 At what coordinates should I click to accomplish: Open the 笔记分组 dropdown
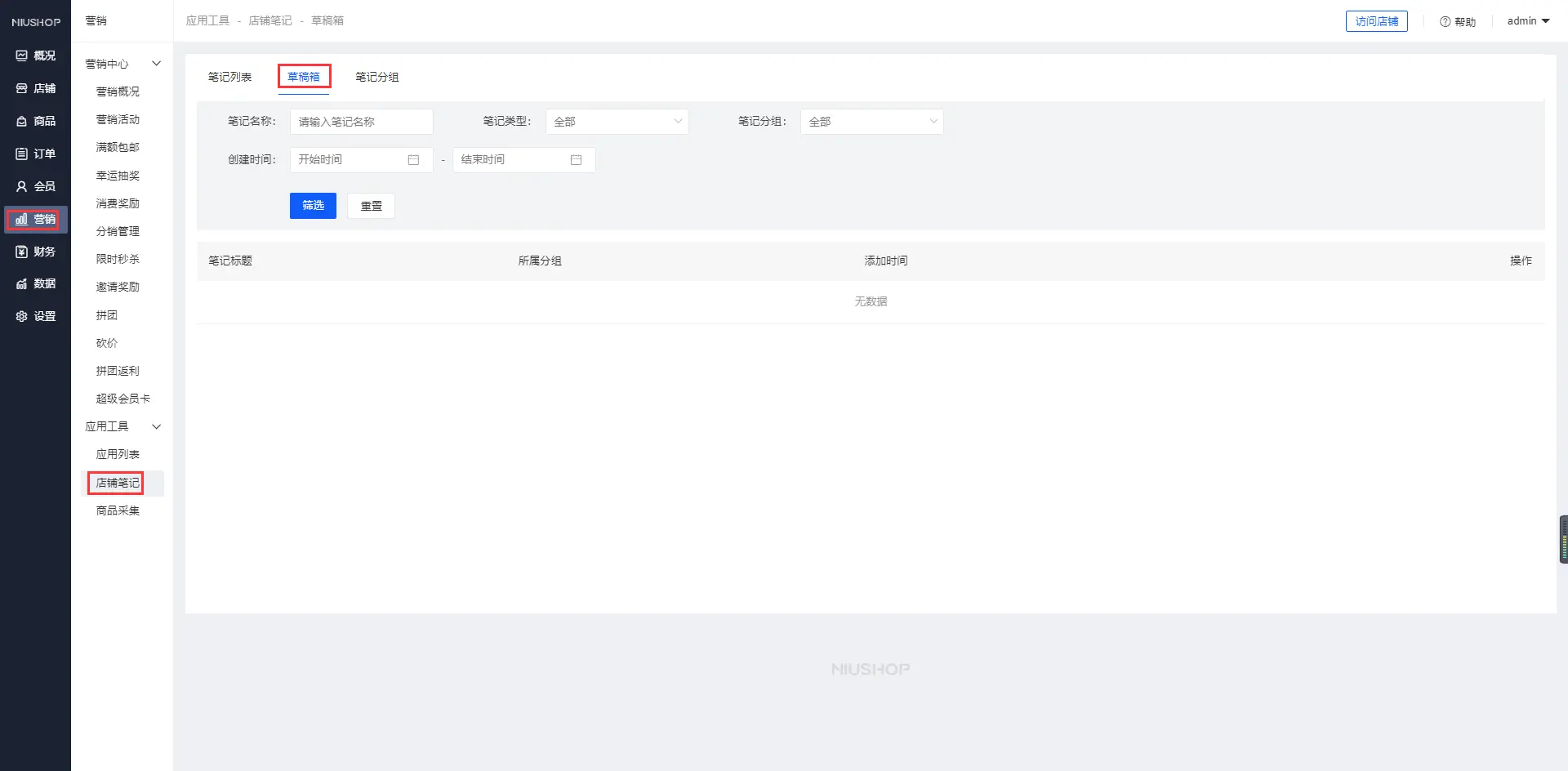871,122
